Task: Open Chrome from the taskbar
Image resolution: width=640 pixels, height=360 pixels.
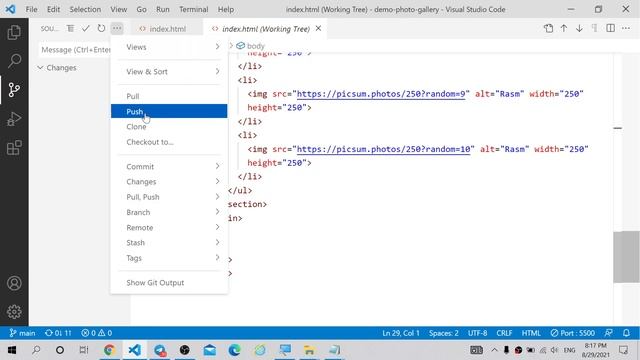Action: (x=109, y=350)
